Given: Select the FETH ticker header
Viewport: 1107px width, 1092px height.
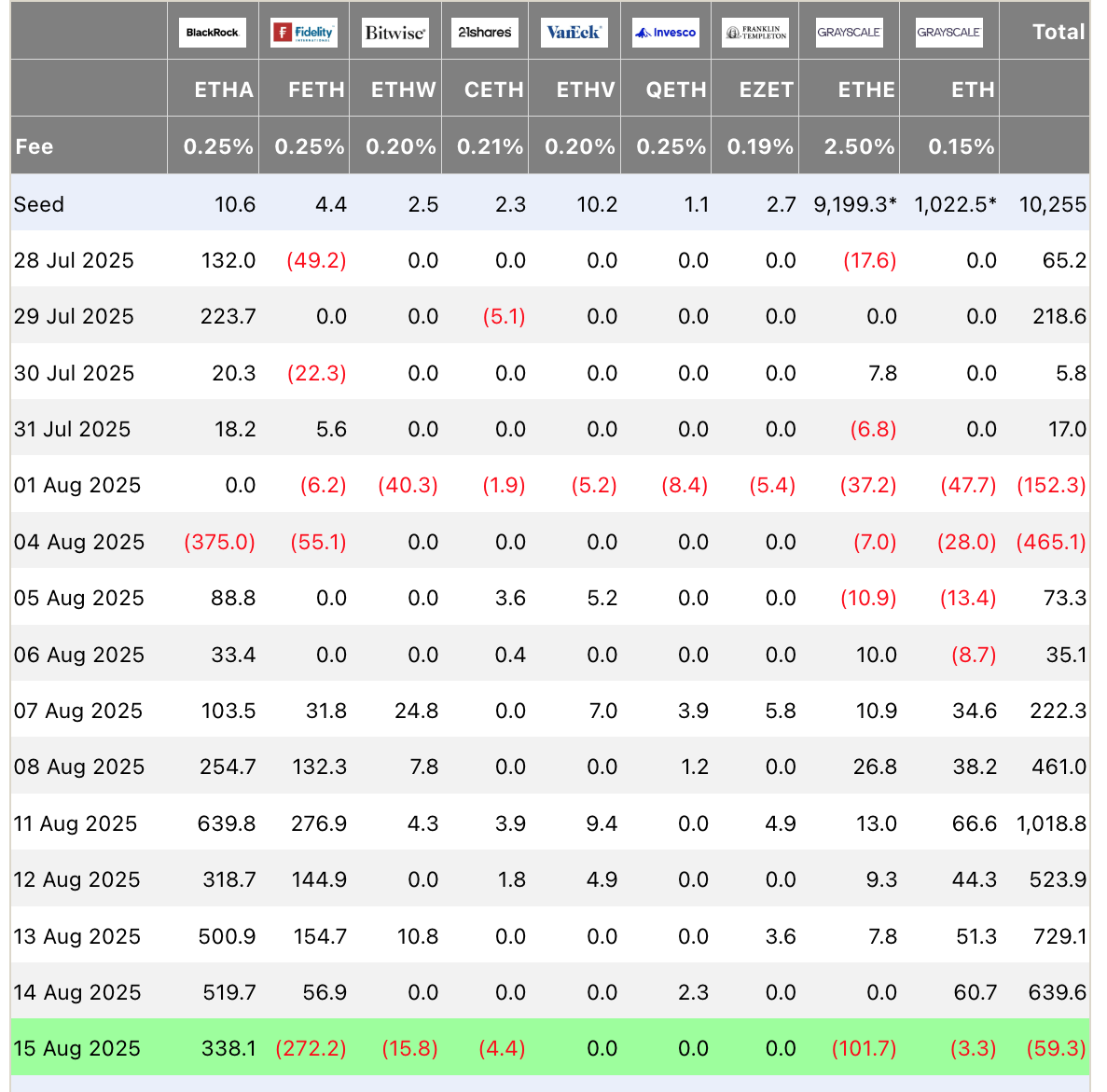Looking at the screenshot, I should coord(316,90).
